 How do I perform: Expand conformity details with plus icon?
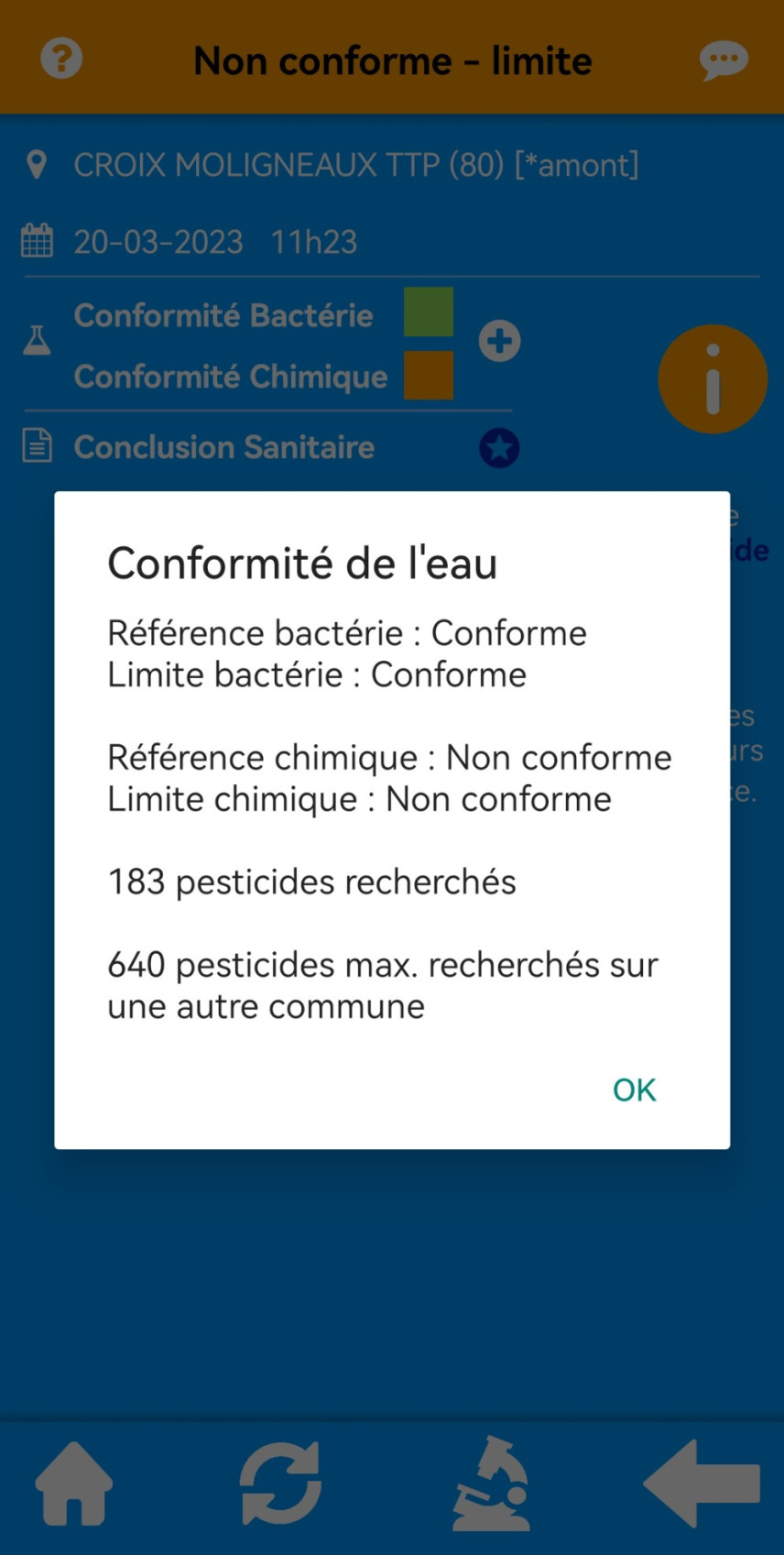(499, 341)
